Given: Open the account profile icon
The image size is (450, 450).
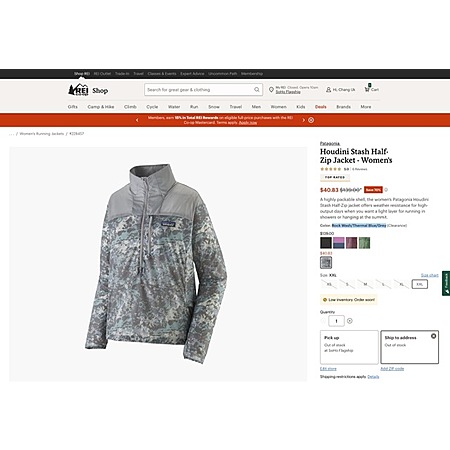Looking at the screenshot, I should [x=328, y=90].
